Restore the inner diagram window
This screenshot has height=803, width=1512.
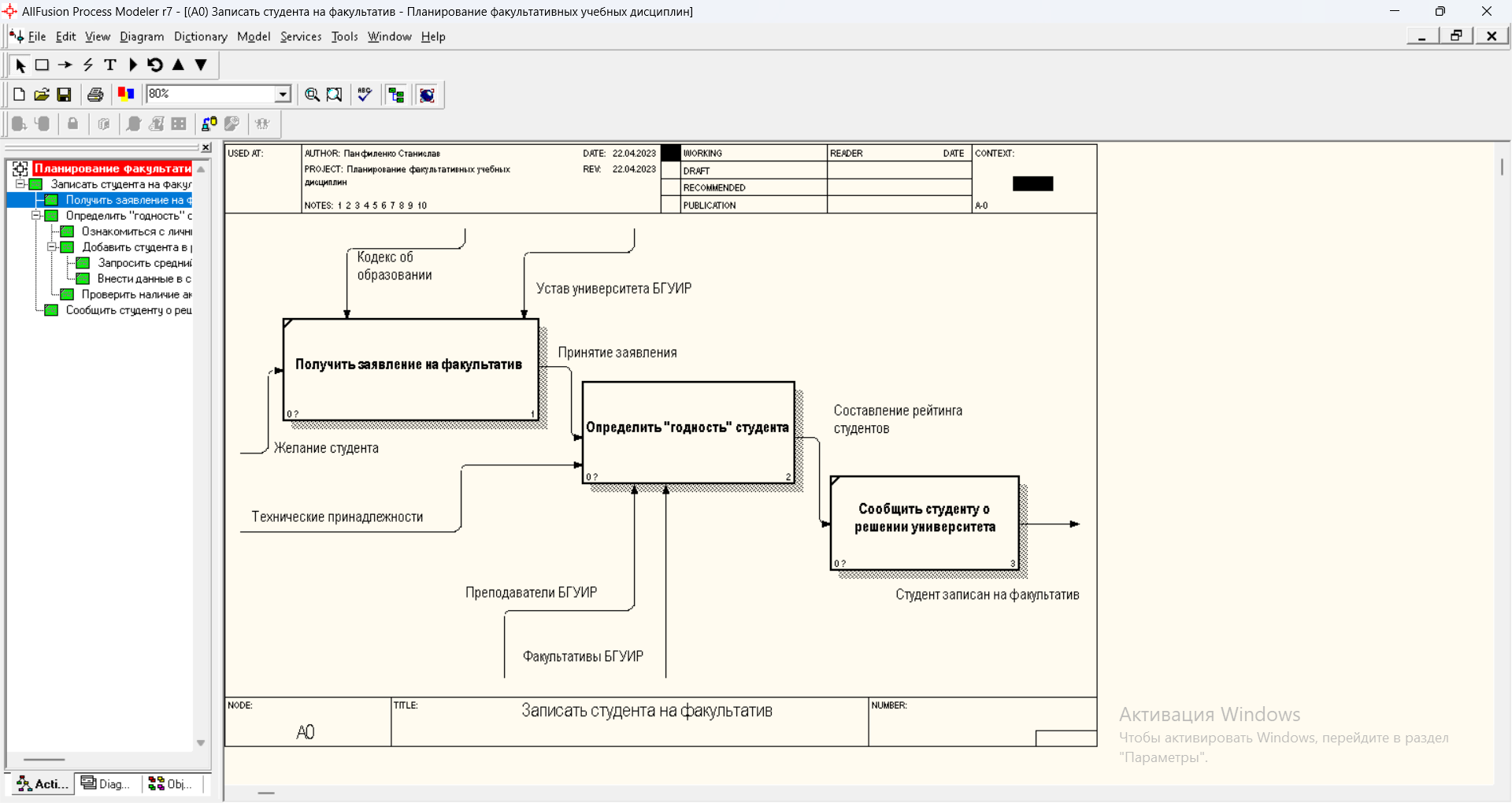tap(1456, 35)
